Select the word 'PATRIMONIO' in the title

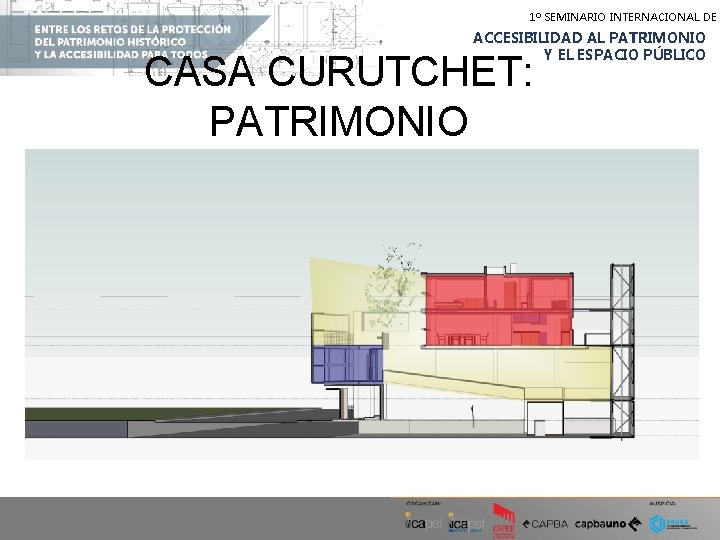click(x=339, y=121)
